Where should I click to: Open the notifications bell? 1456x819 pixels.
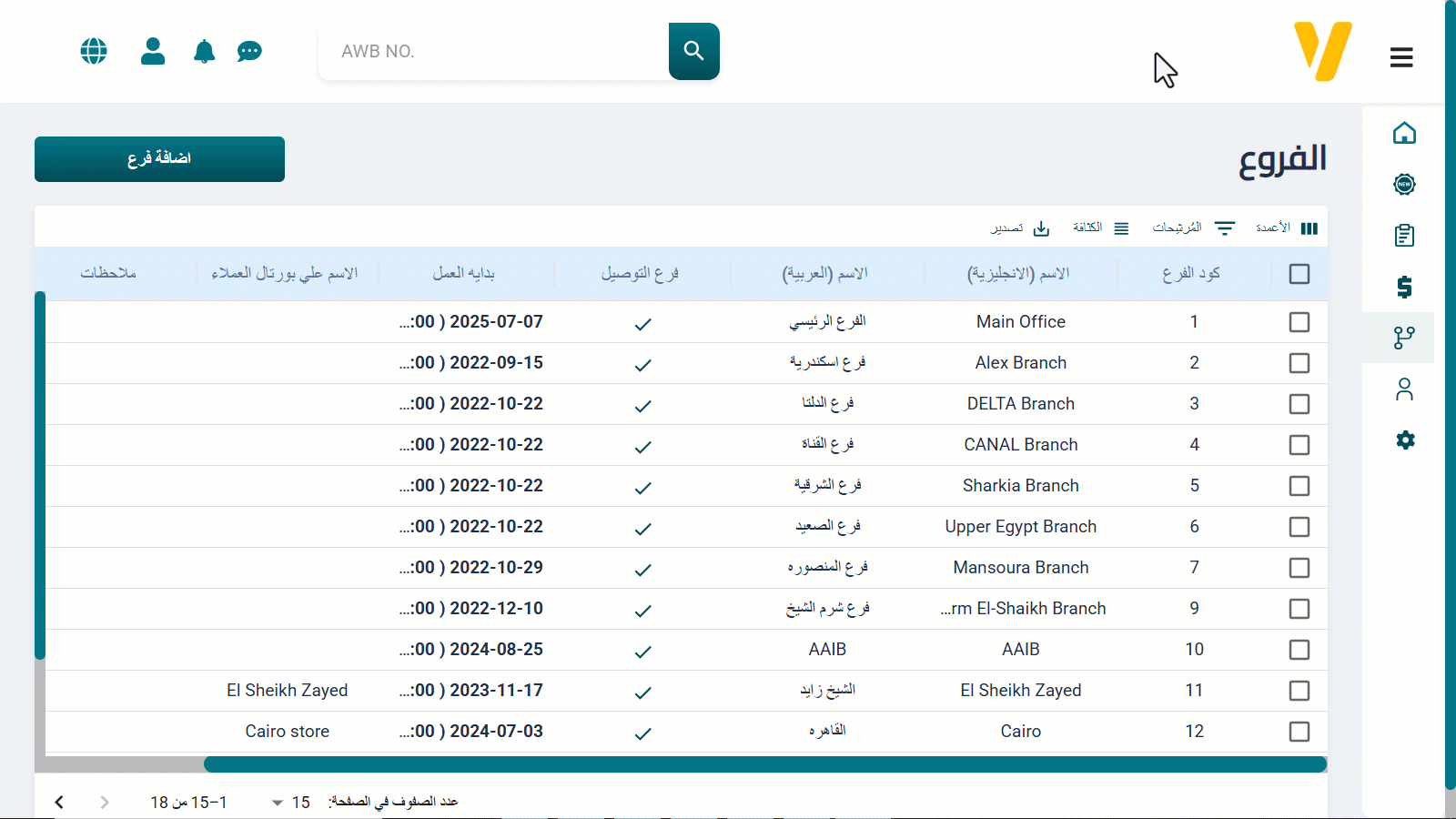pos(205,52)
